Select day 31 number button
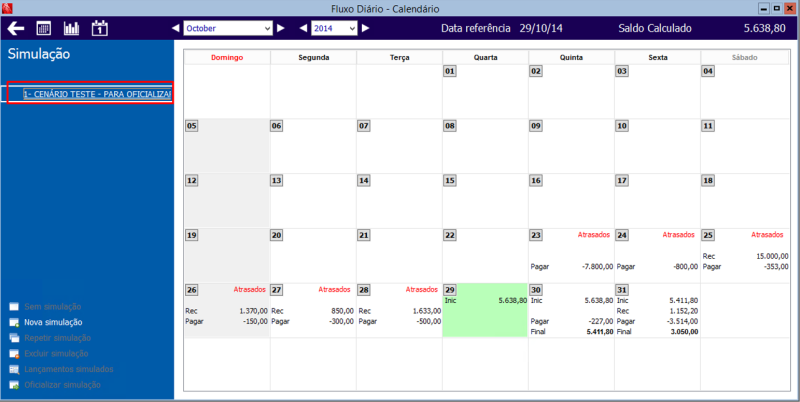 621,290
